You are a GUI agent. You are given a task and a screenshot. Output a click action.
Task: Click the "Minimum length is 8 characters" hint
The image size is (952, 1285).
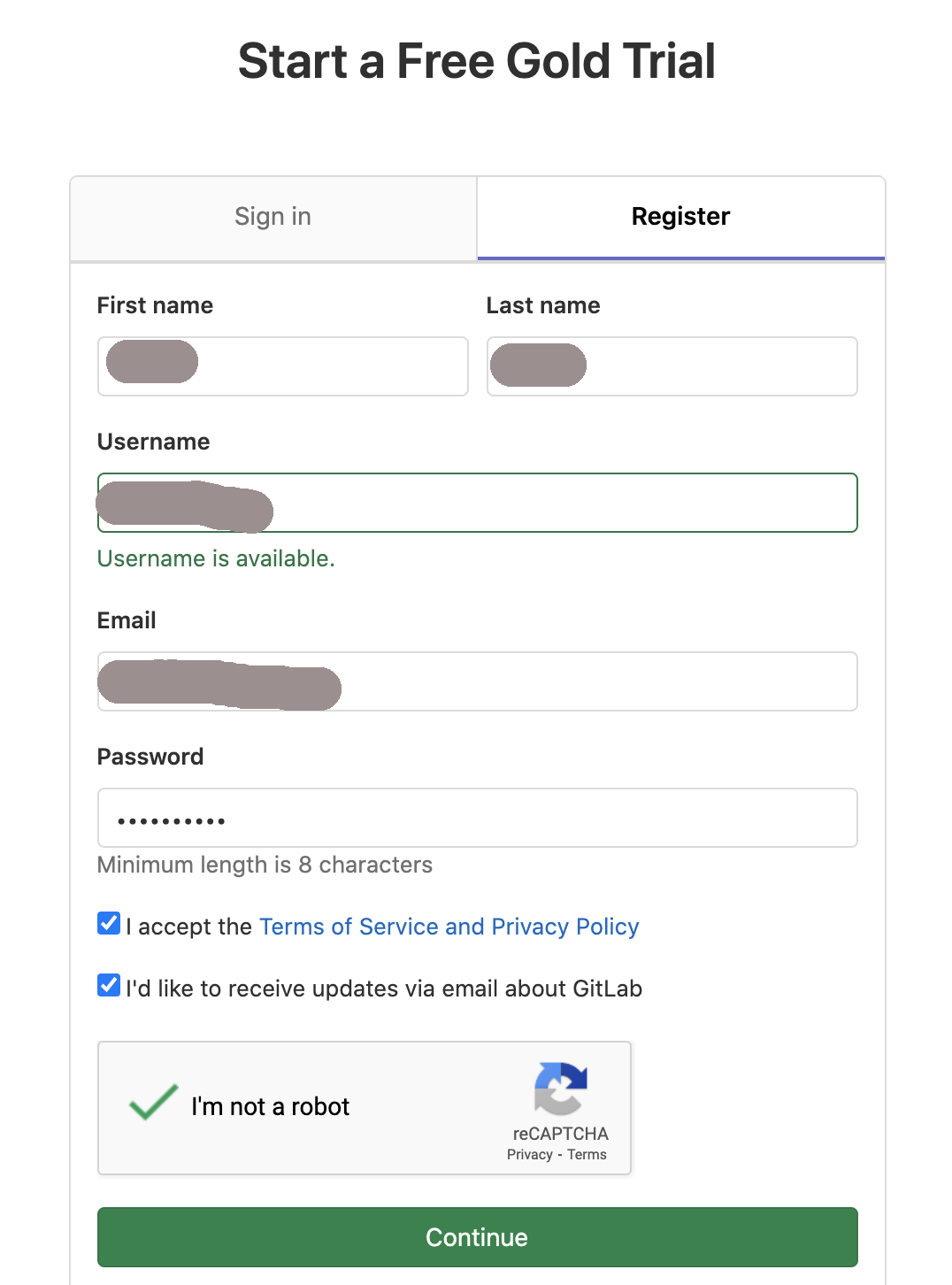click(265, 865)
